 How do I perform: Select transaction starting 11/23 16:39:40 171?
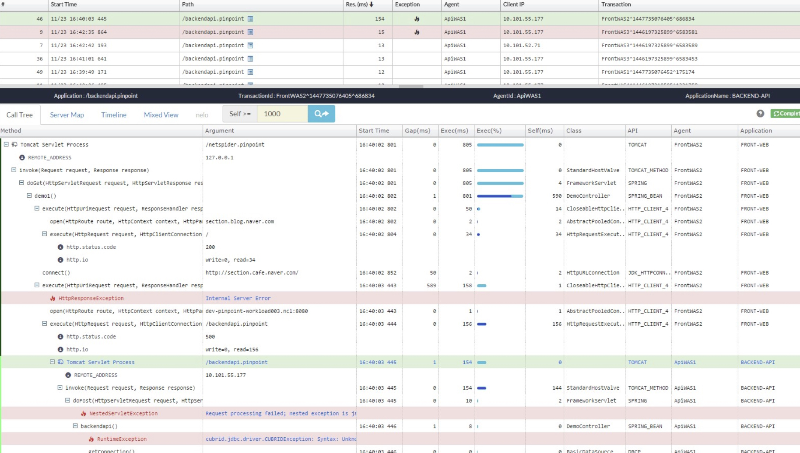click(x=400, y=72)
